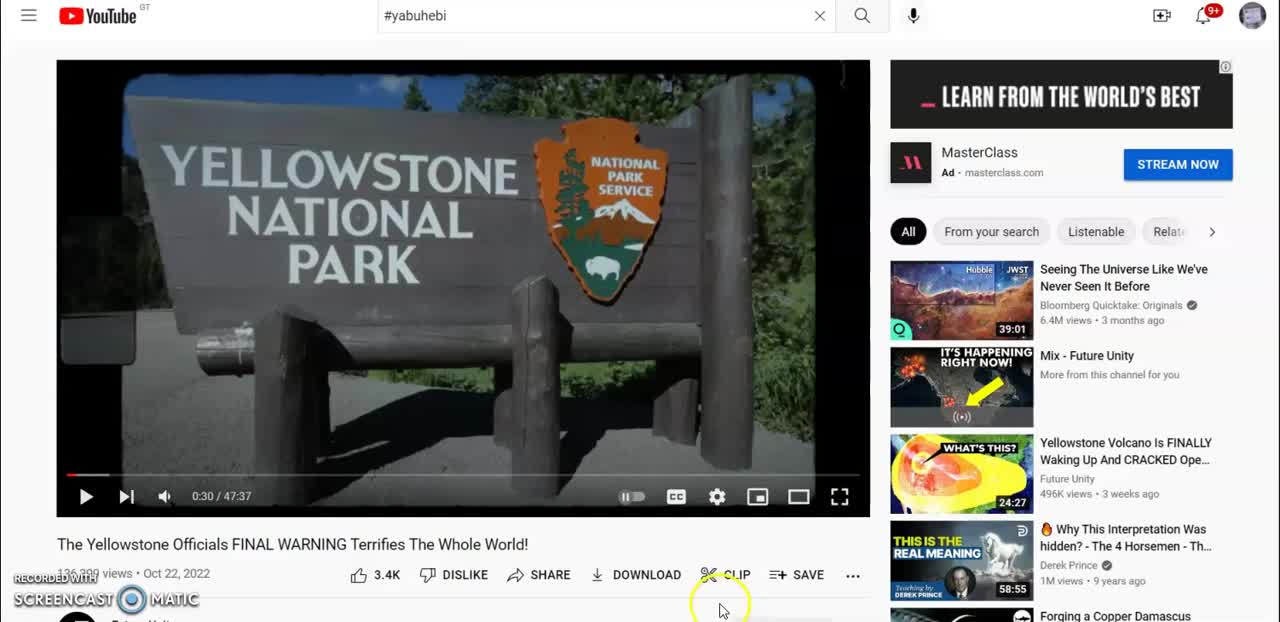Seek on the video progress bar
This screenshot has height=622, width=1280.
click(463, 475)
